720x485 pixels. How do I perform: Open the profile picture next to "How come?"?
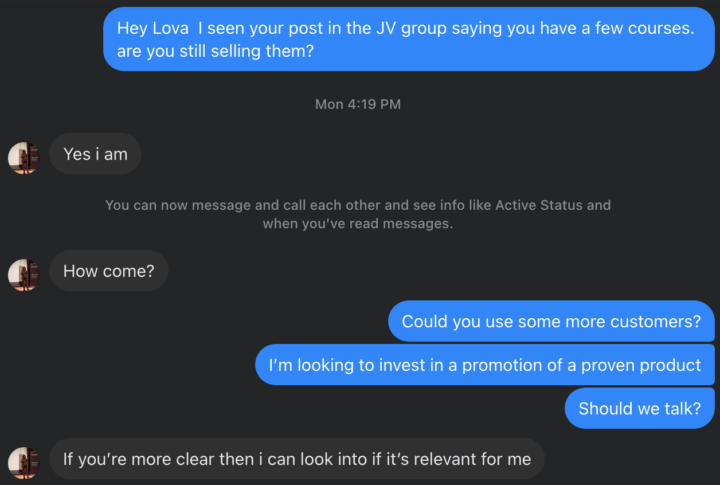coord(24,273)
